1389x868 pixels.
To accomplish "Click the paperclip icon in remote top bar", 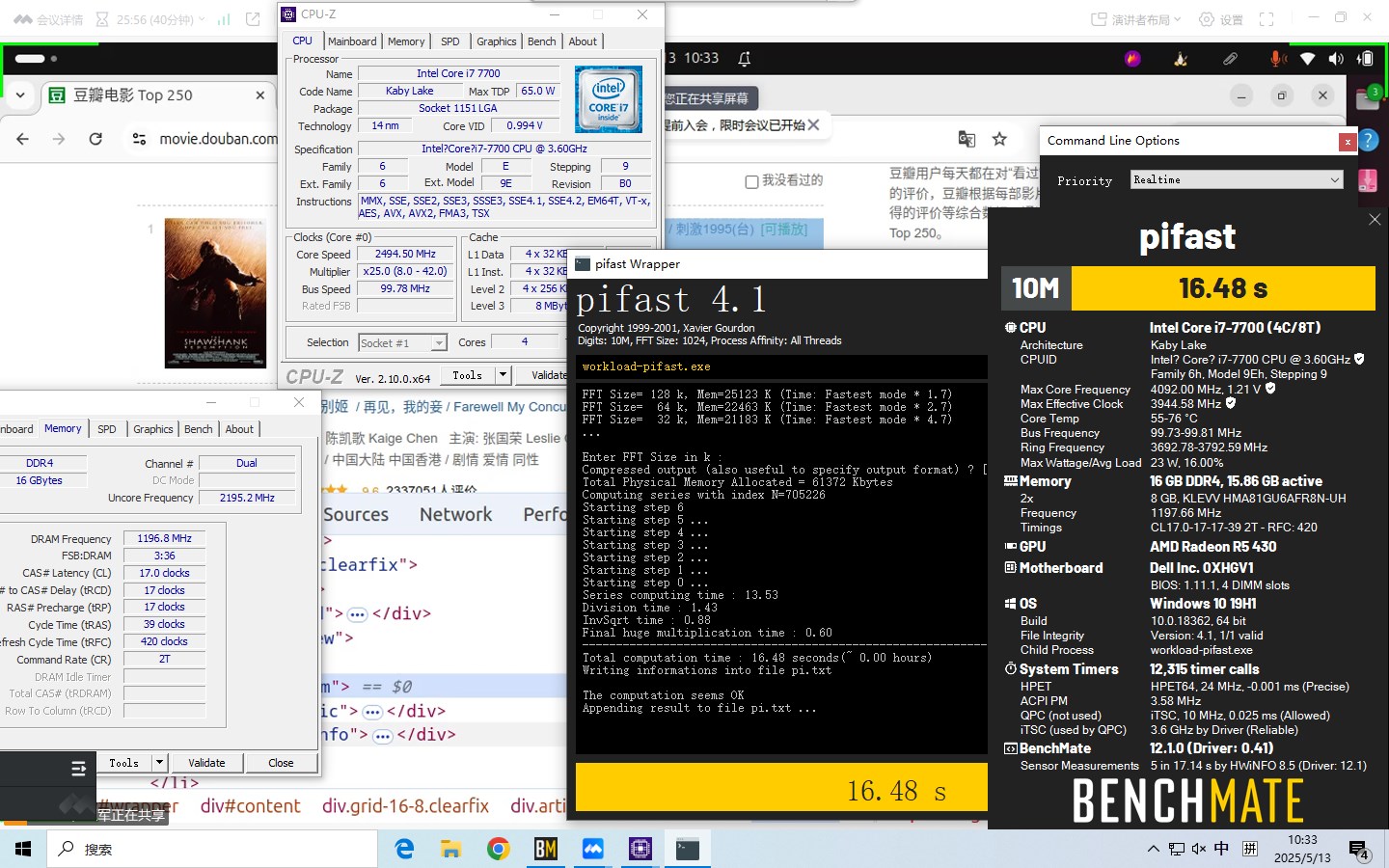I will (x=1230, y=59).
